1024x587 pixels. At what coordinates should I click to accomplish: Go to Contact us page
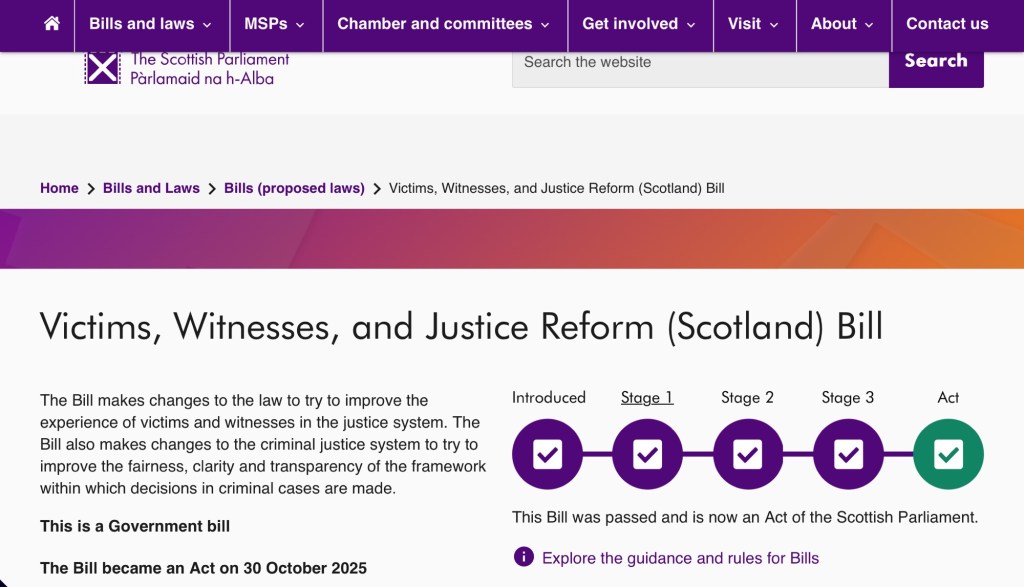click(947, 24)
